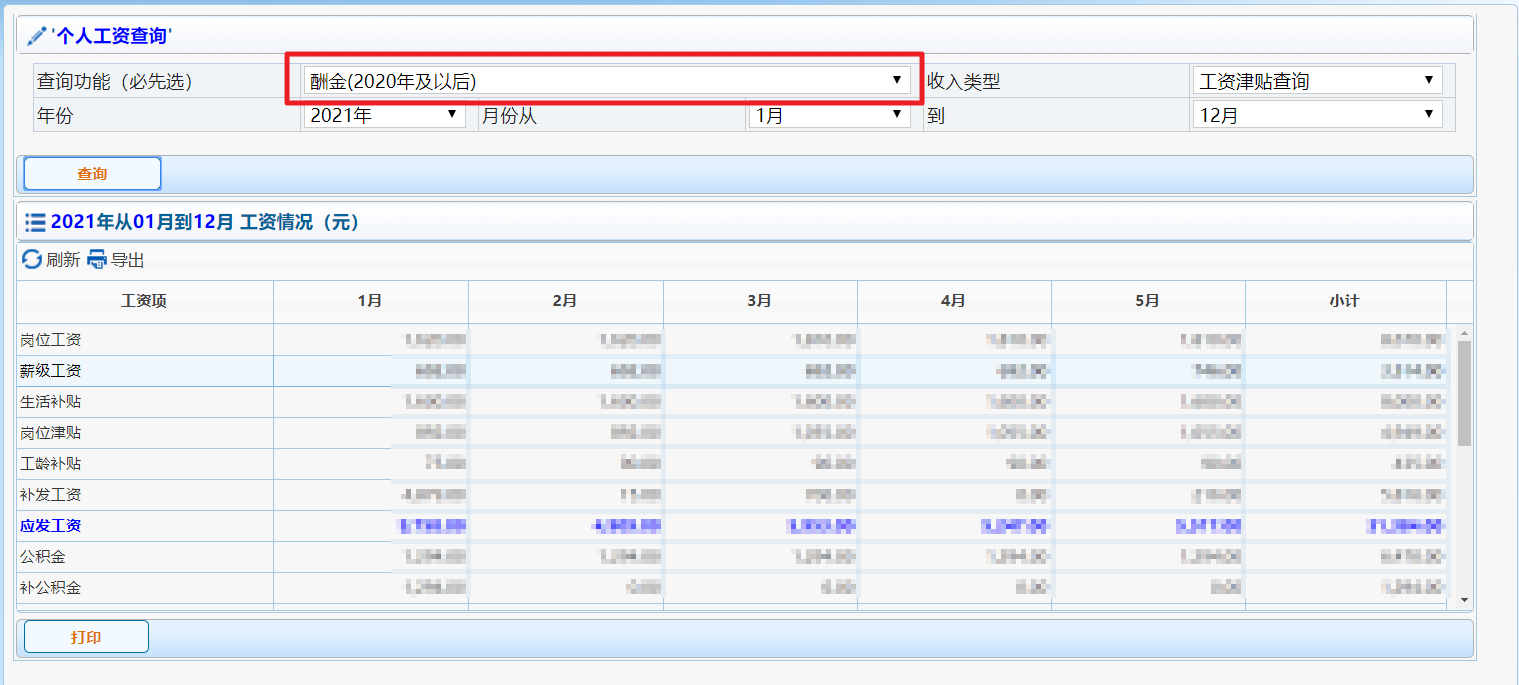The height and width of the screenshot is (685, 1519).
Task: Select start month dropdown showing 1月
Action: click(828, 115)
